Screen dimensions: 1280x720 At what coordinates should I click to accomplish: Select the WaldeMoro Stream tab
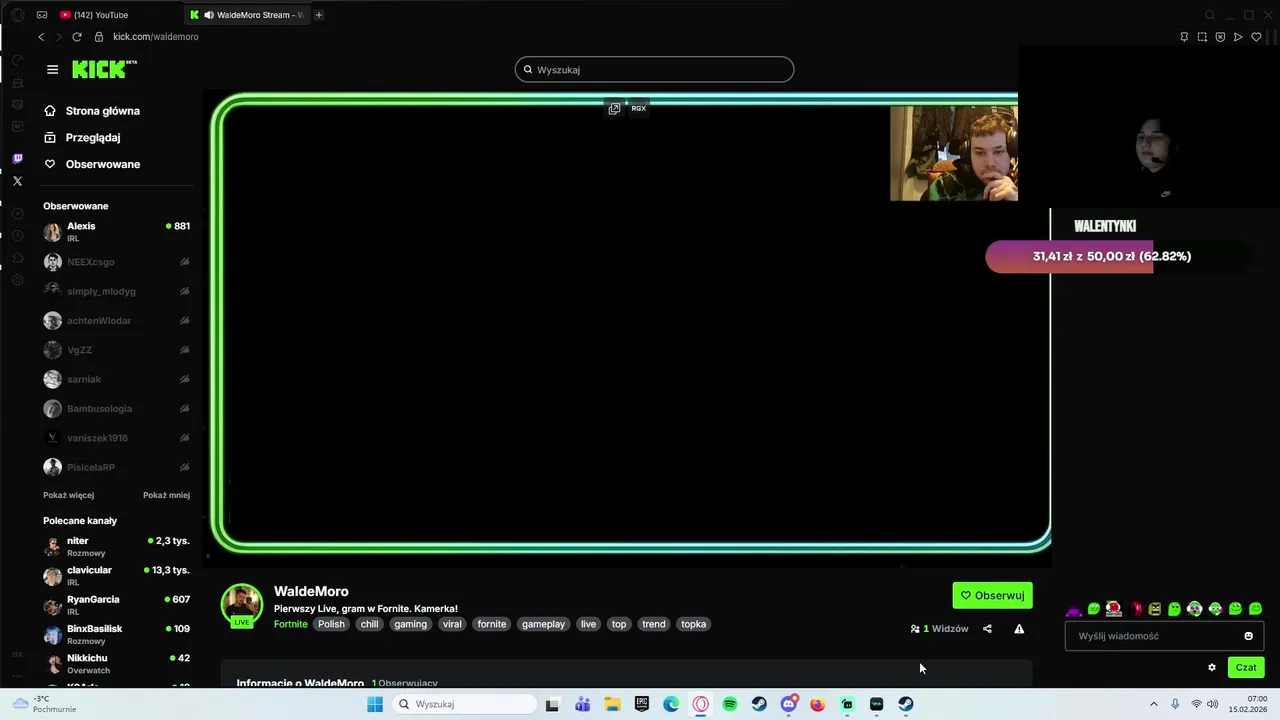coord(248,15)
